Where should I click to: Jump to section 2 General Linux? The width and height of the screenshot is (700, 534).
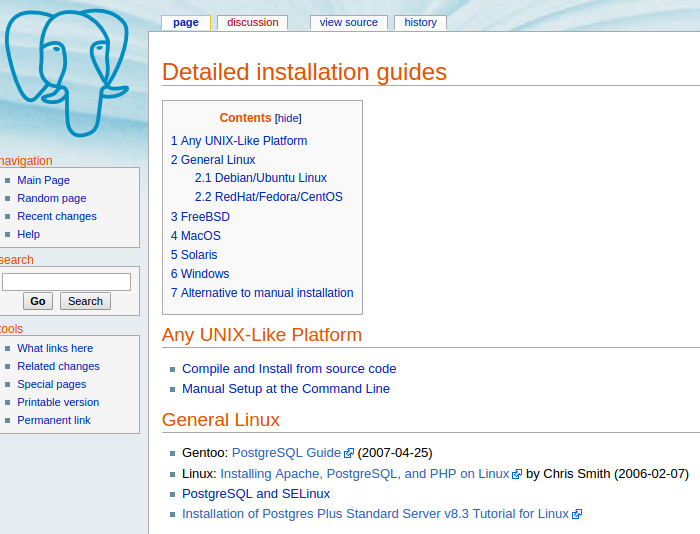coord(213,160)
